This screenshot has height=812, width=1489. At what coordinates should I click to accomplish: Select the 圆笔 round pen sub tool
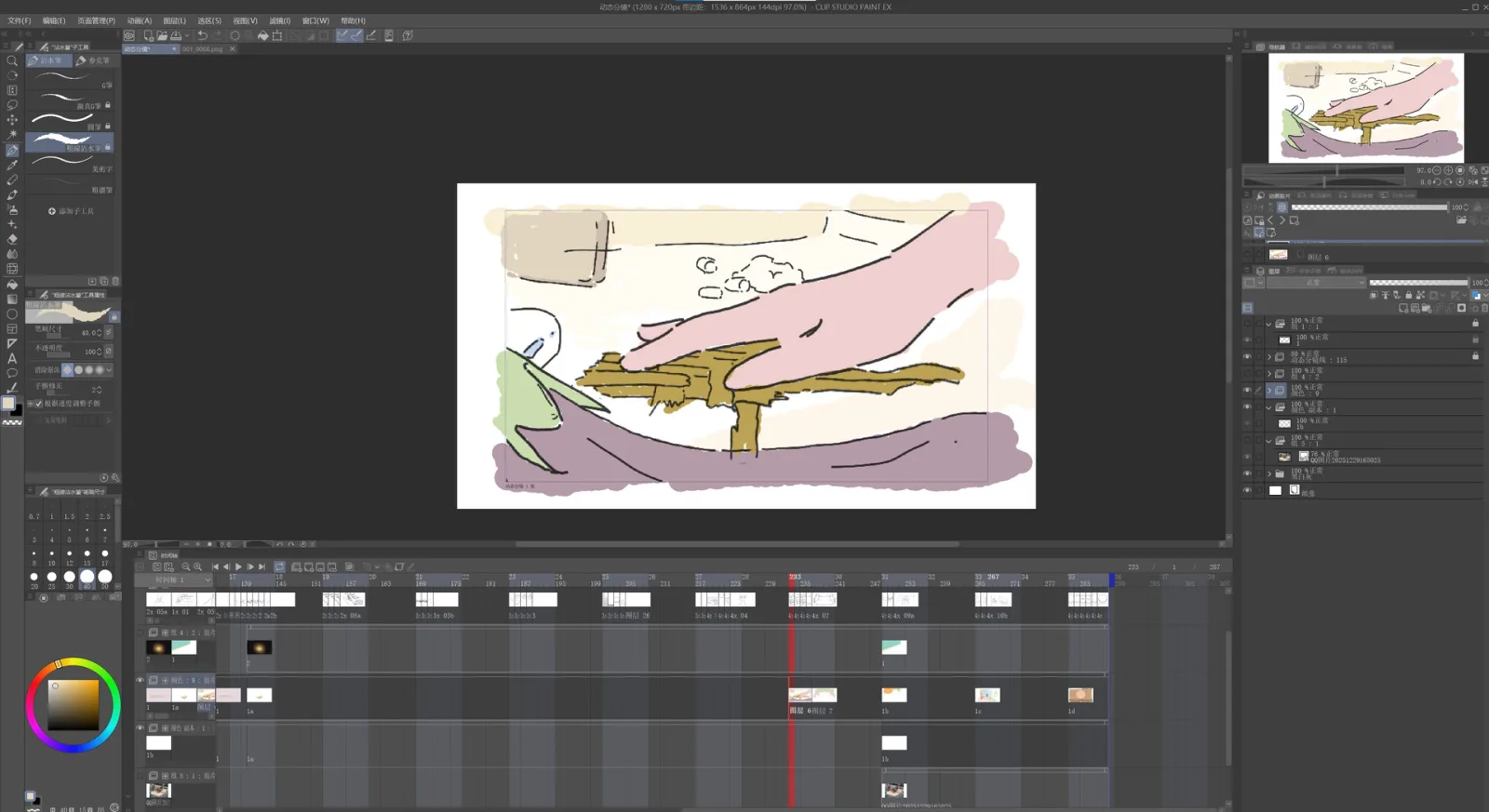coord(71,121)
